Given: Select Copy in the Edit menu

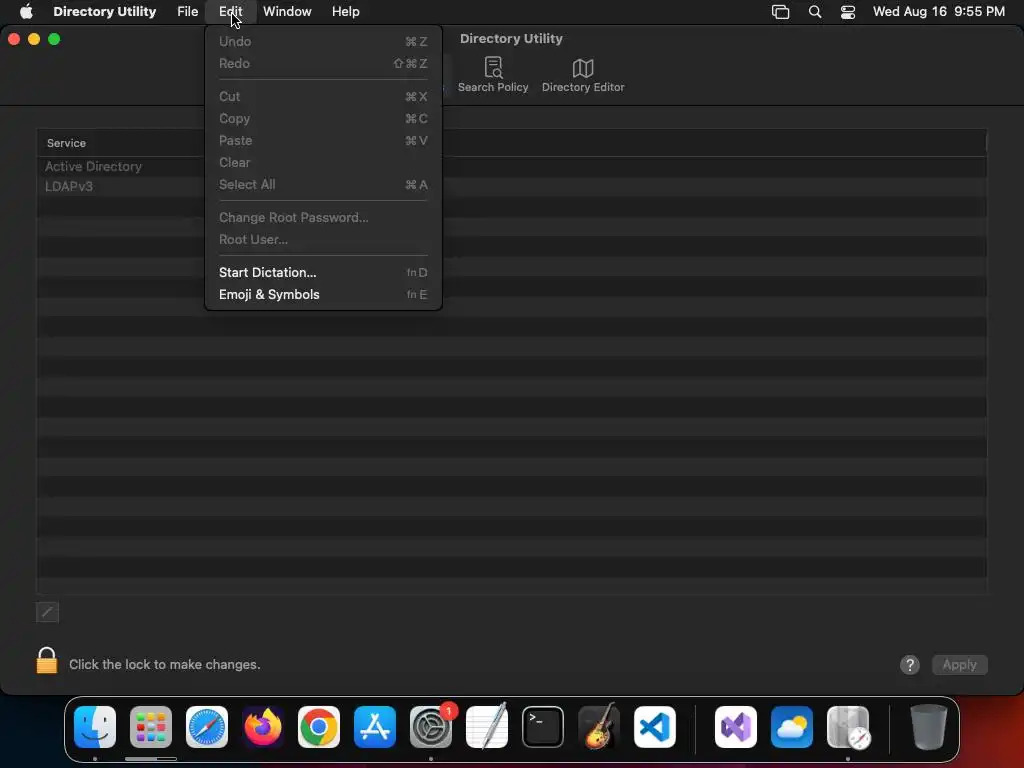Looking at the screenshot, I should tap(323, 118).
